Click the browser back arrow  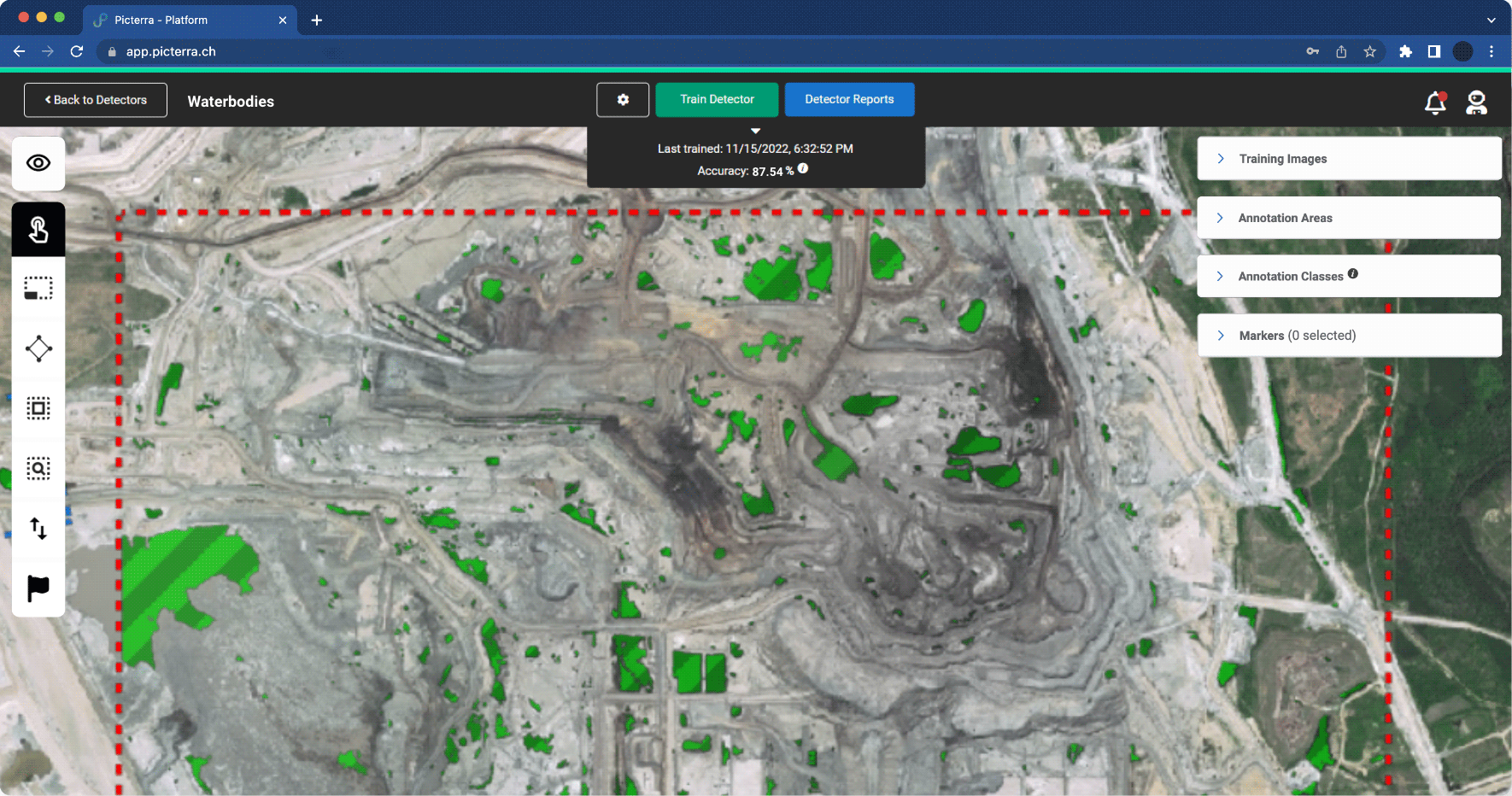[x=19, y=51]
